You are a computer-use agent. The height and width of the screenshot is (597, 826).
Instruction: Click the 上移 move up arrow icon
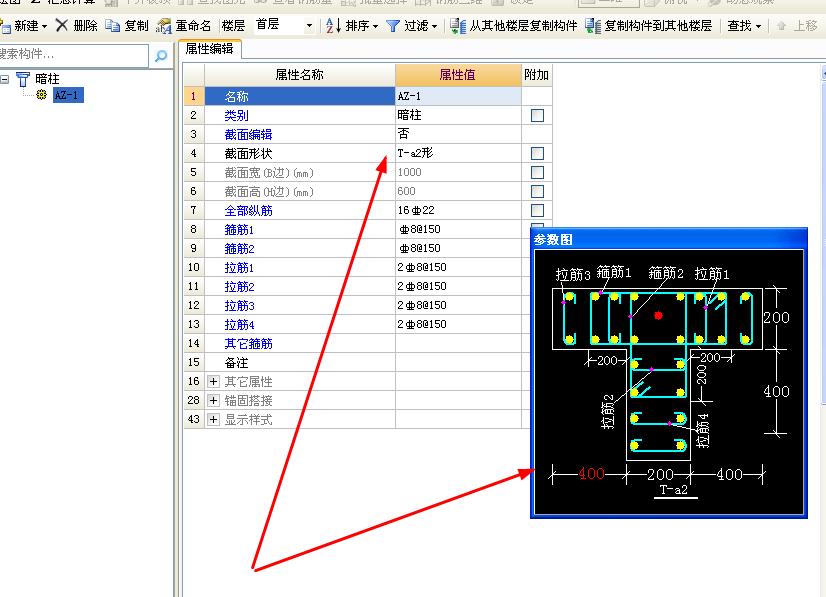(781, 25)
